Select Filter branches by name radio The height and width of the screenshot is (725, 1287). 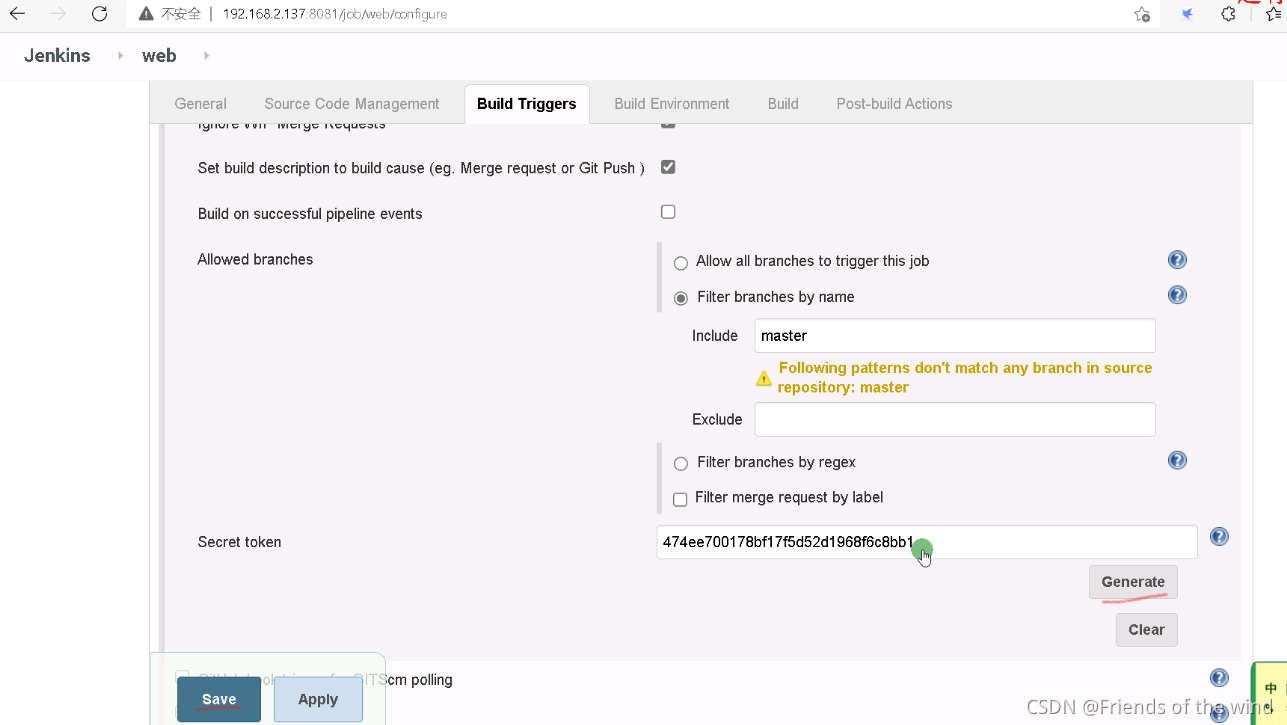pyautogui.click(x=681, y=298)
